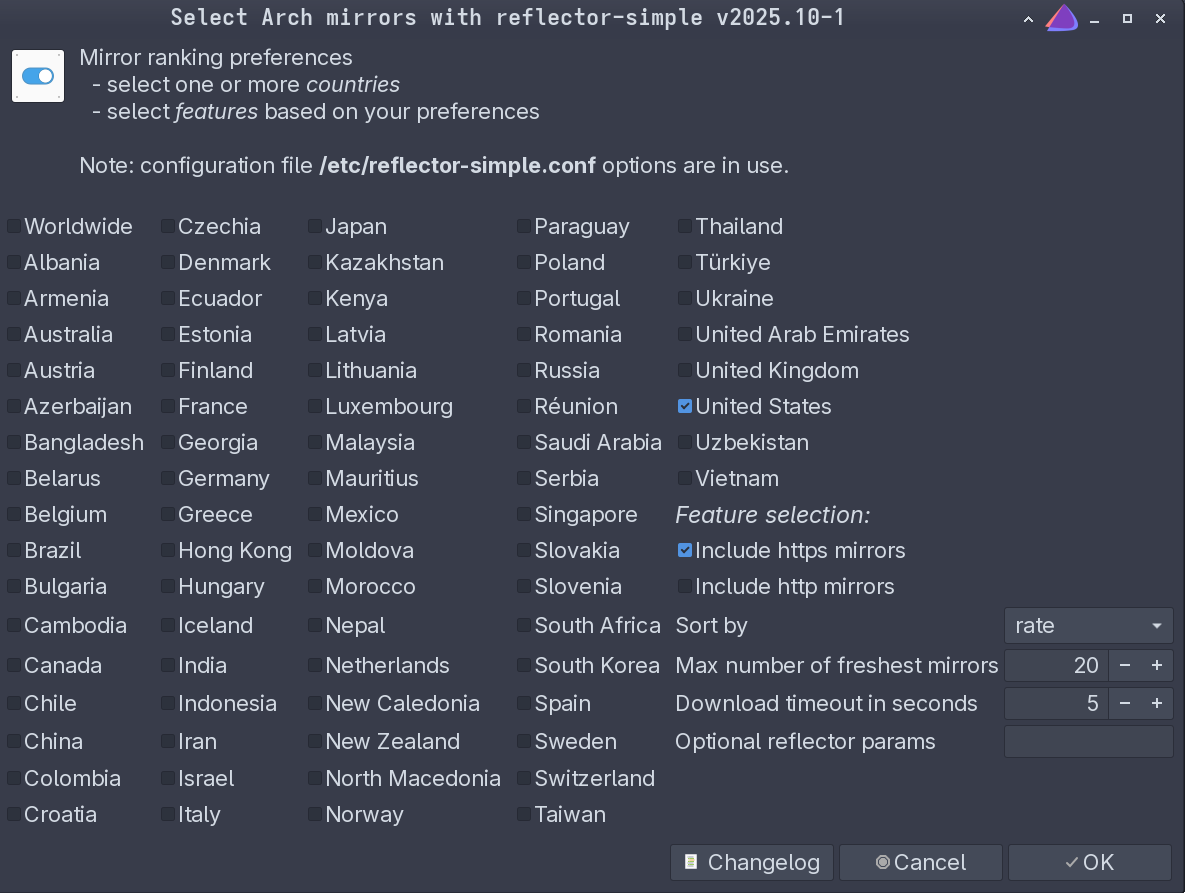Select France in the country list
The image size is (1185, 893).
(x=168, y=406)
